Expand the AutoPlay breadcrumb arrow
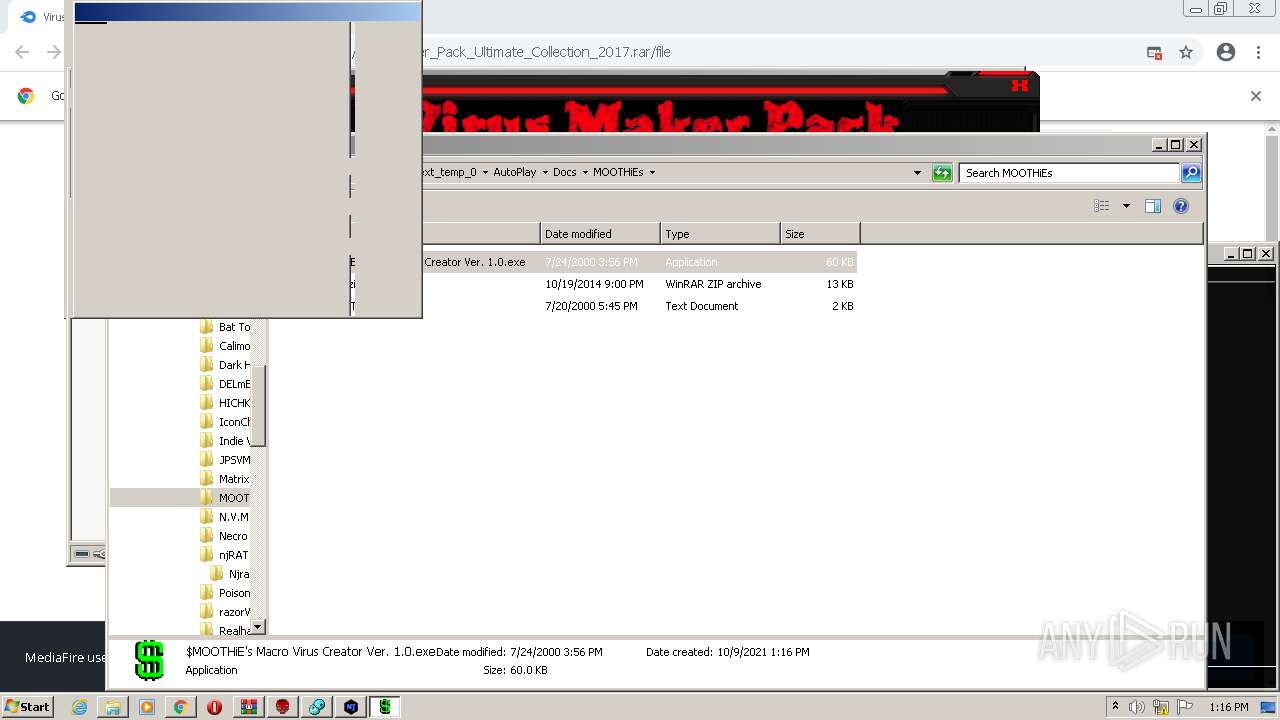The height and width of the screenshot is (720, 1280). coord(543,172)
